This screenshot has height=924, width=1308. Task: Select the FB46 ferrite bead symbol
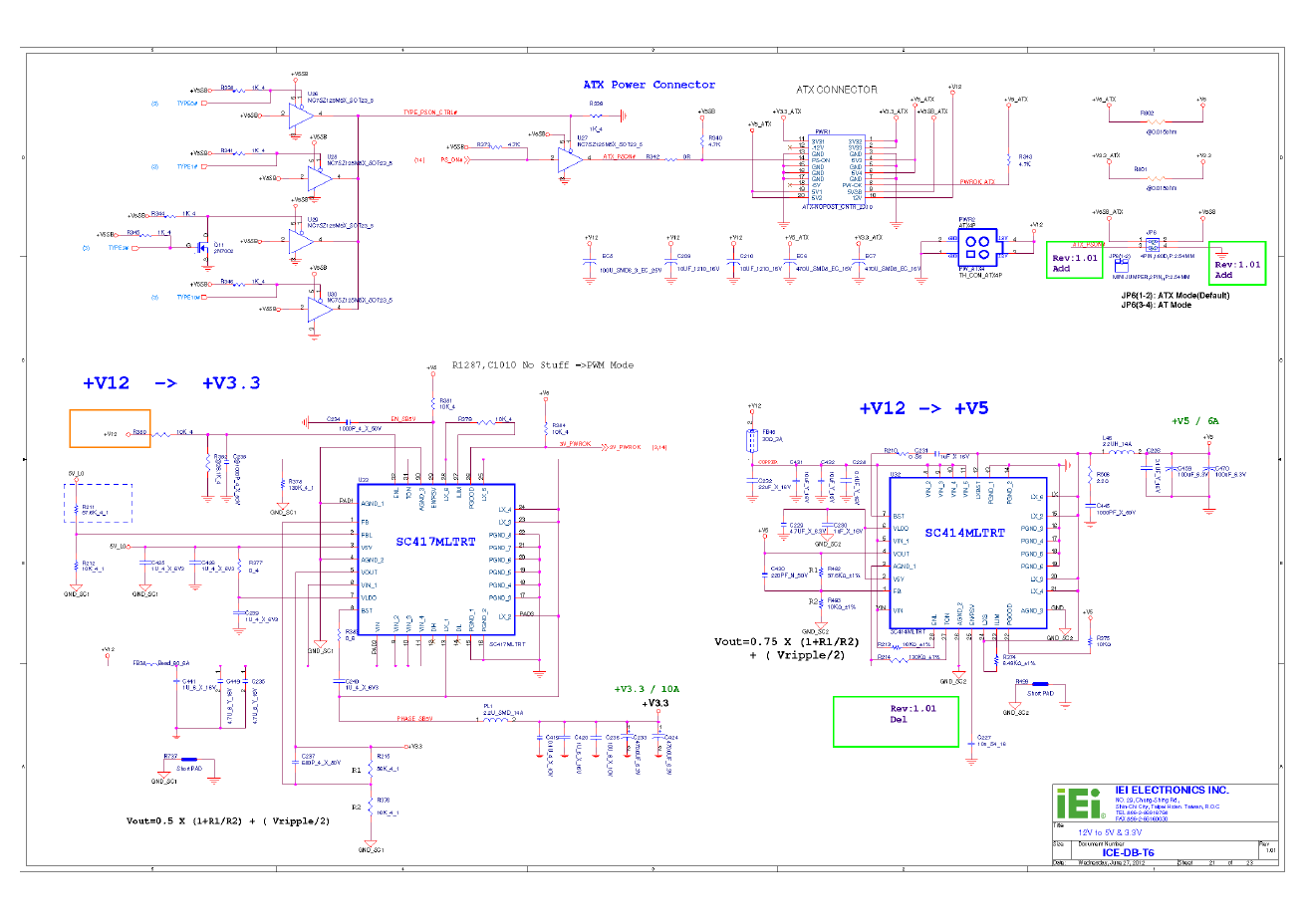point(754,443)
